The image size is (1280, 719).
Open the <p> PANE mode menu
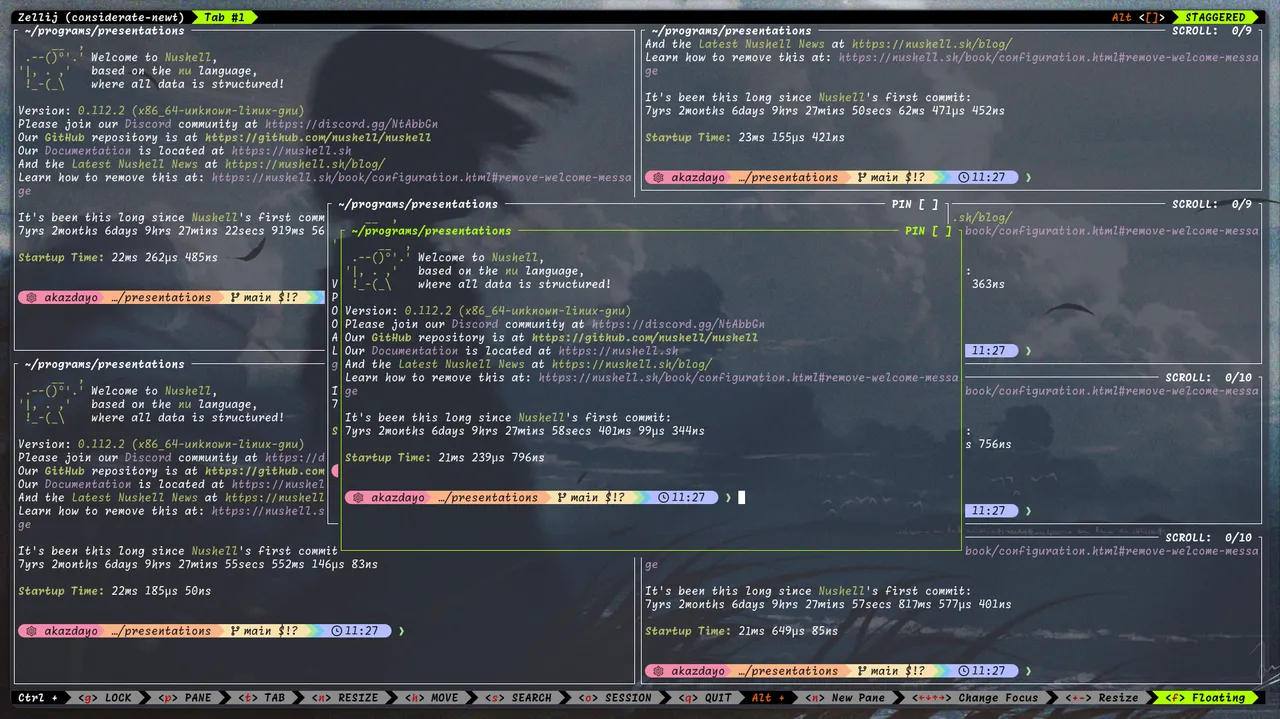click(x=184, y=698)
